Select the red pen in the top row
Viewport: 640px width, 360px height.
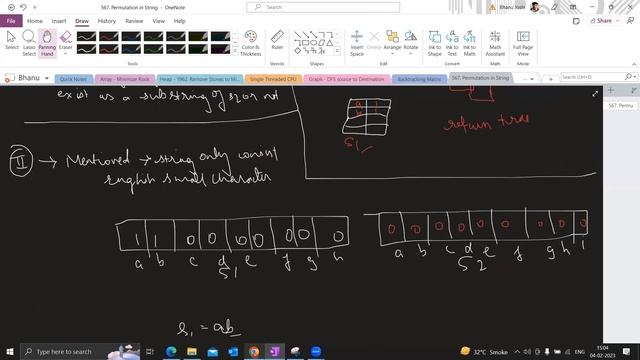109,36
